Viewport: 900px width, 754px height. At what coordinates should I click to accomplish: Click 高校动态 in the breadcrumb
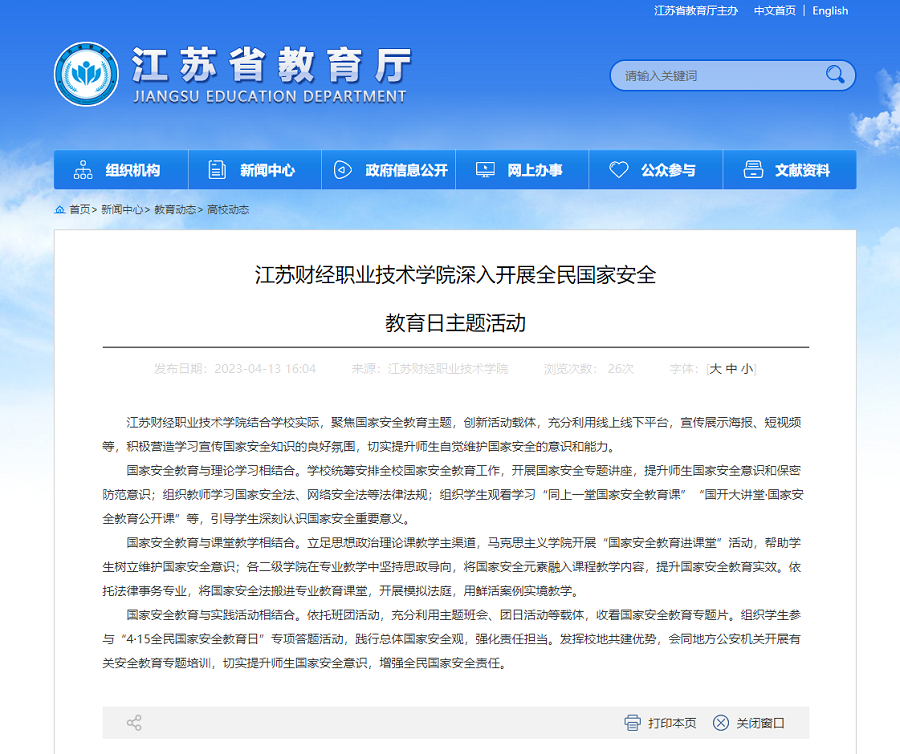(228, 209)
